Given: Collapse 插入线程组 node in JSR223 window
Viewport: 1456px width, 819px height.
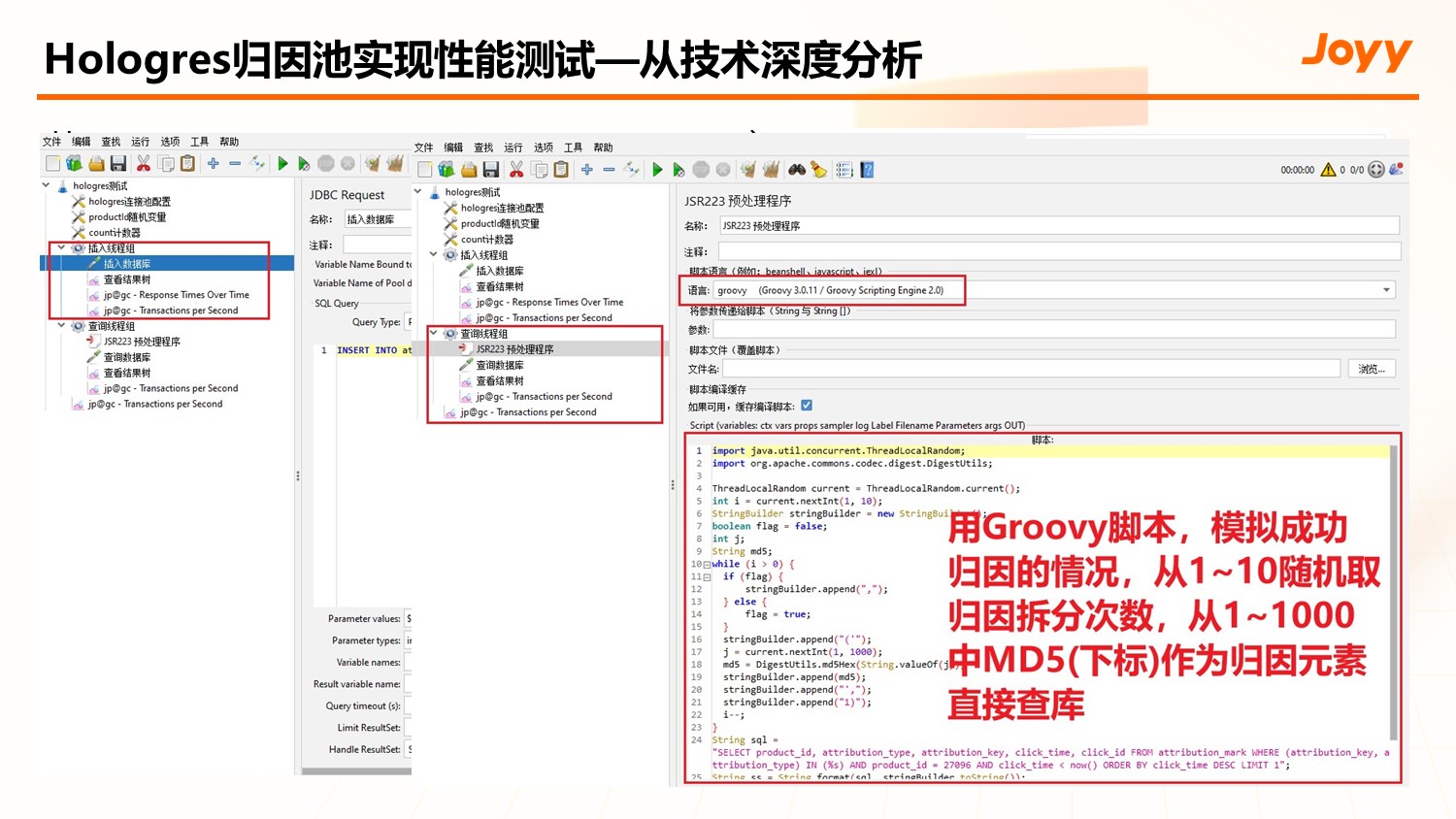Looking at the screenshot, I should [434, 254].
